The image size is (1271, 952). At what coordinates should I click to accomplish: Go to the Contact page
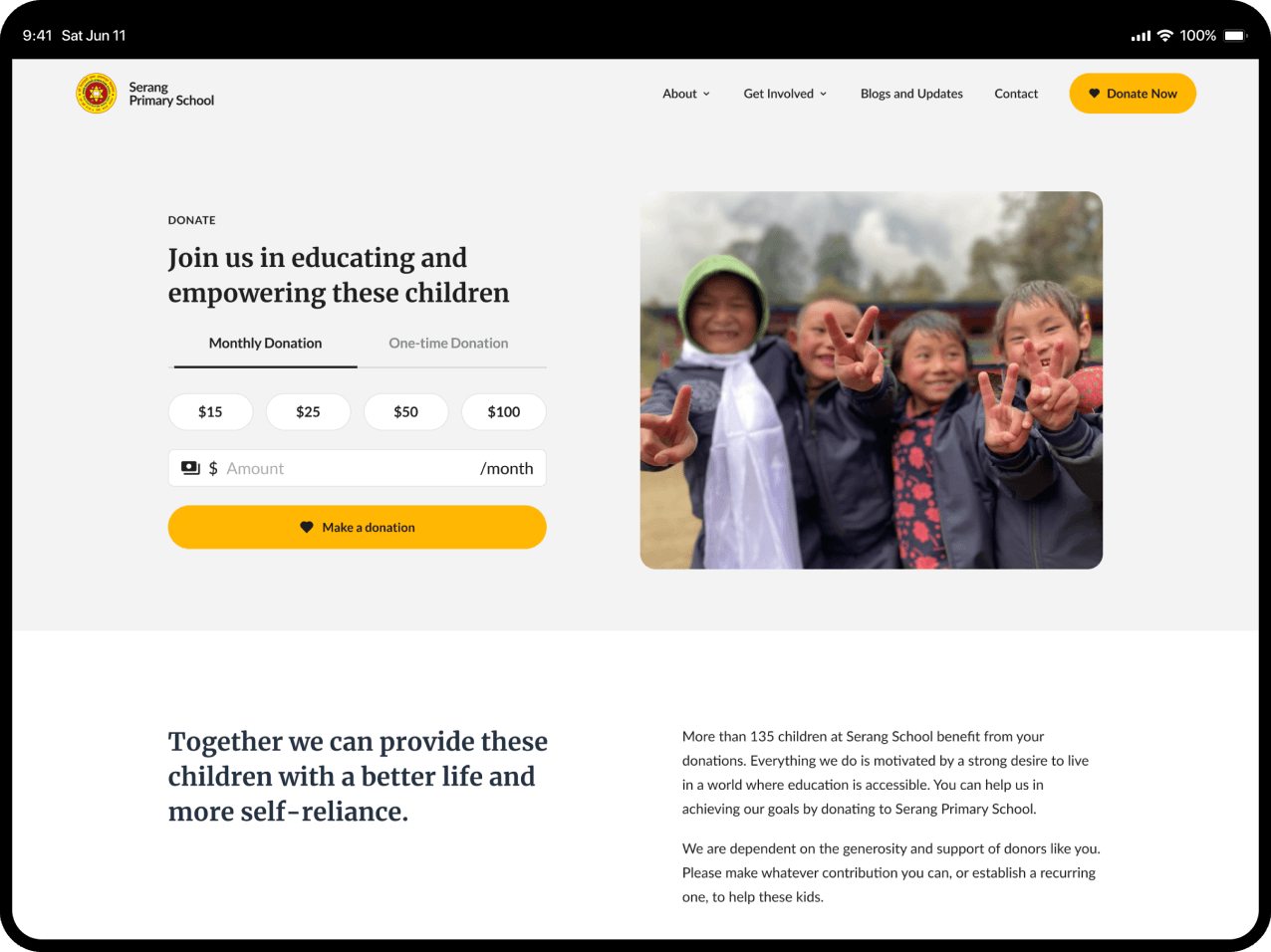pos(1016,94)
